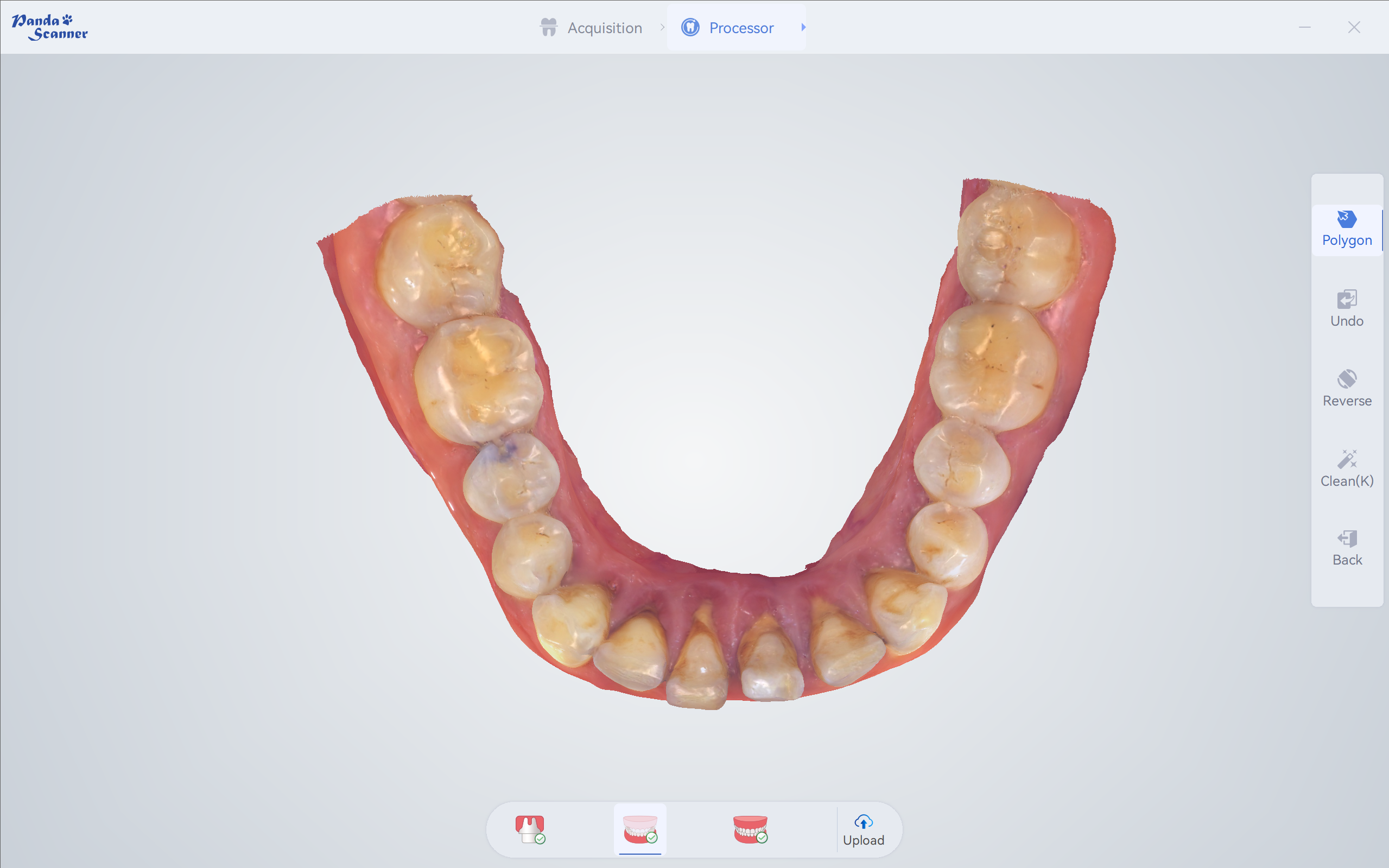The image size is (1389, 868).
Task: Click the Processor tooth circle icon
Action: click(690, 27)
